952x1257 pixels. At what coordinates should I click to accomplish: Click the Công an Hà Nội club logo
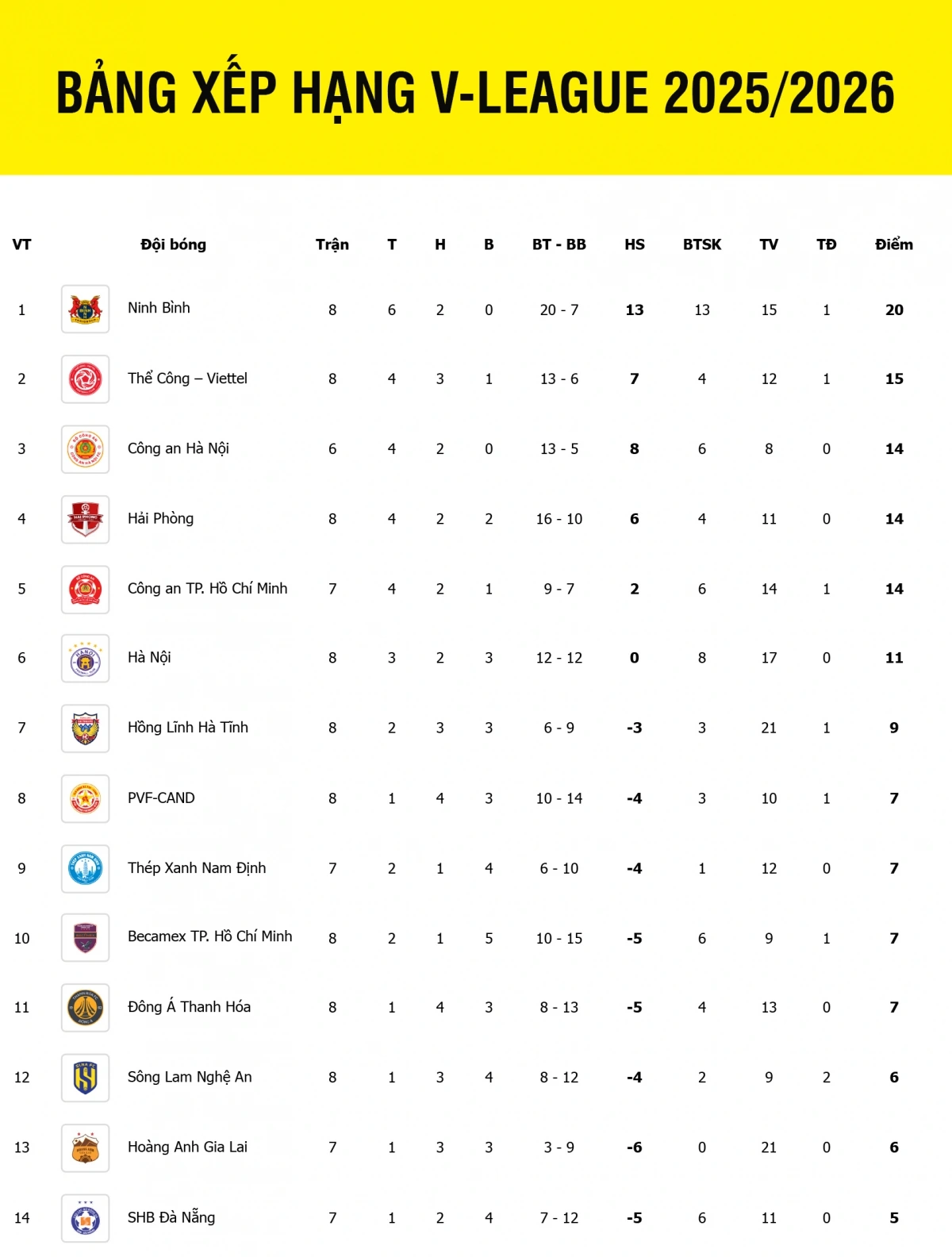click(x=85, y=449)
